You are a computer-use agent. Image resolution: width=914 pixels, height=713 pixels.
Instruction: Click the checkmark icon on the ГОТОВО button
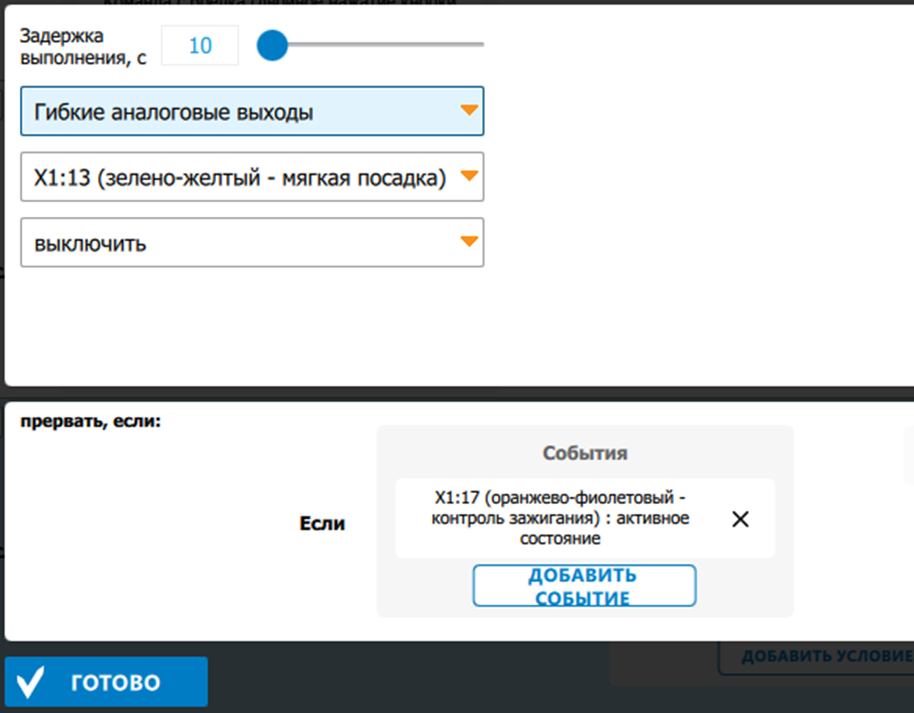click(31, 682)
